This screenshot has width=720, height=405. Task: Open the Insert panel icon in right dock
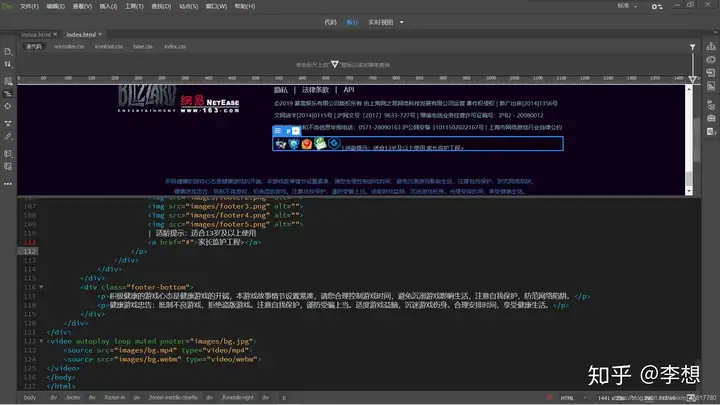711,73
